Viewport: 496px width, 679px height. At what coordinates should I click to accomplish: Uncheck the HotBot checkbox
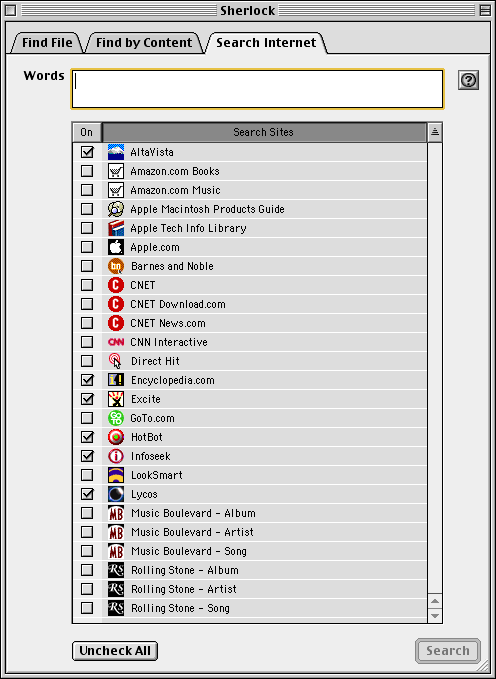87,437
